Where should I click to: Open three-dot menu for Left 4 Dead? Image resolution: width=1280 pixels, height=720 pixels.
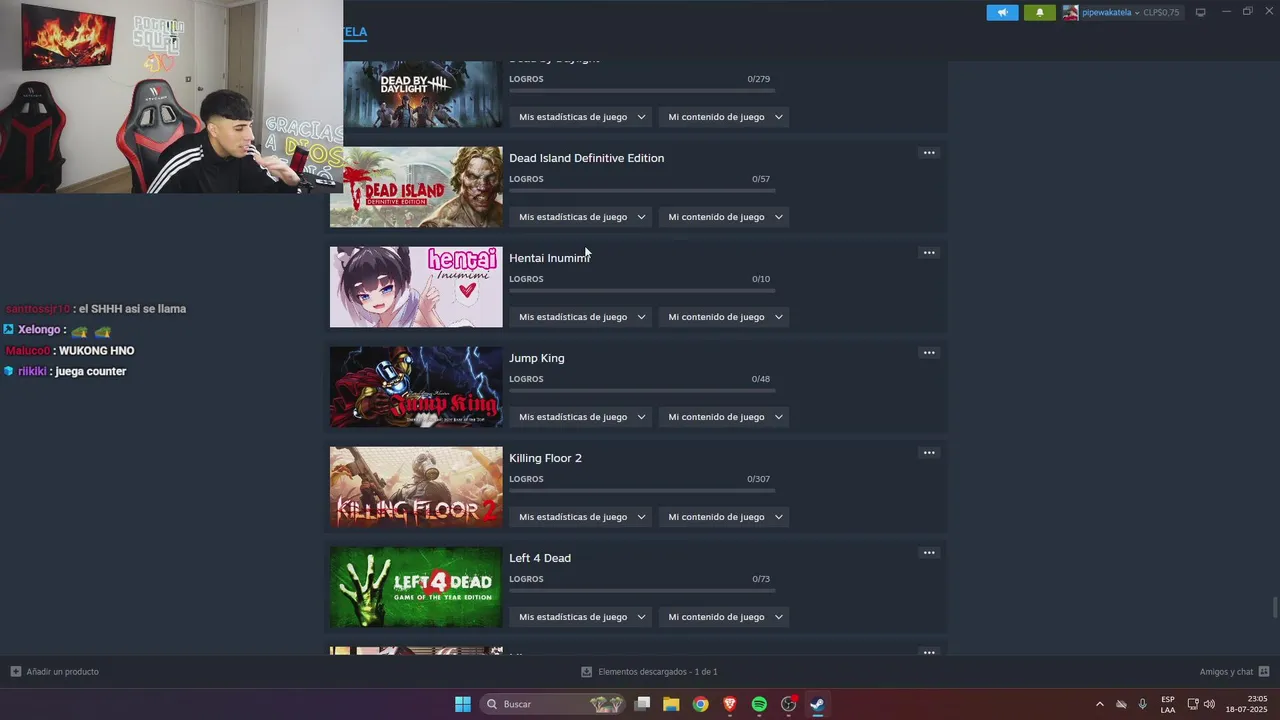[x=929, y=553]
